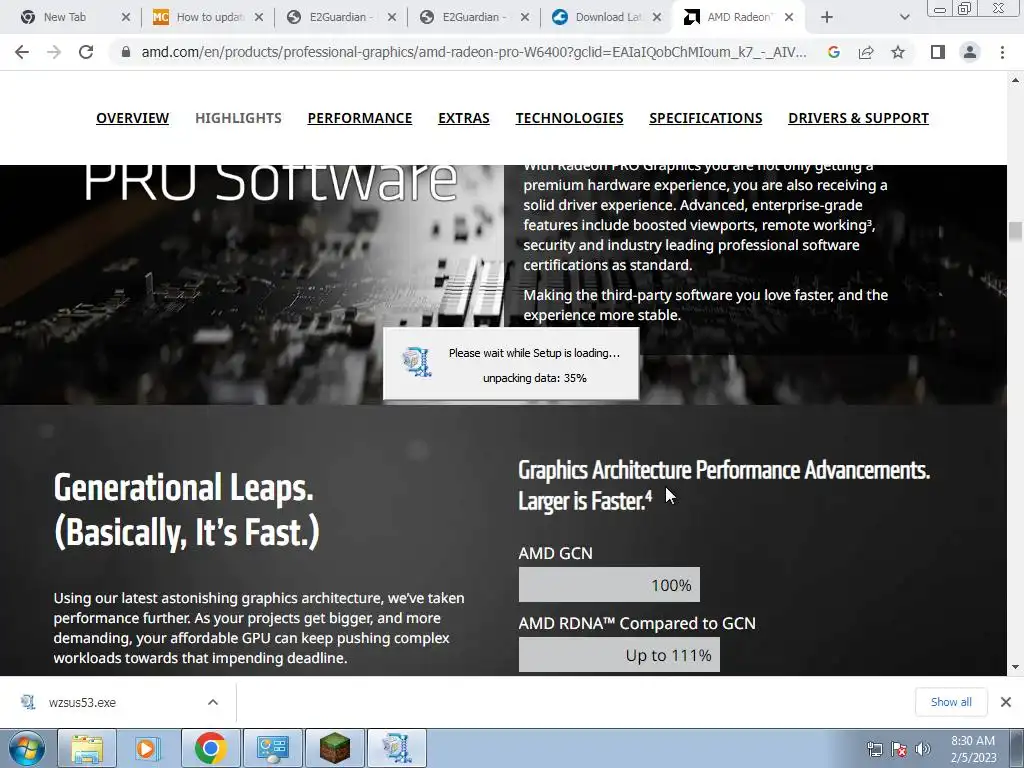Expand wzsus53.exe download options chevron
Image resolution: width=1024 pixels, height=768 pixels.
click(213, 703)
